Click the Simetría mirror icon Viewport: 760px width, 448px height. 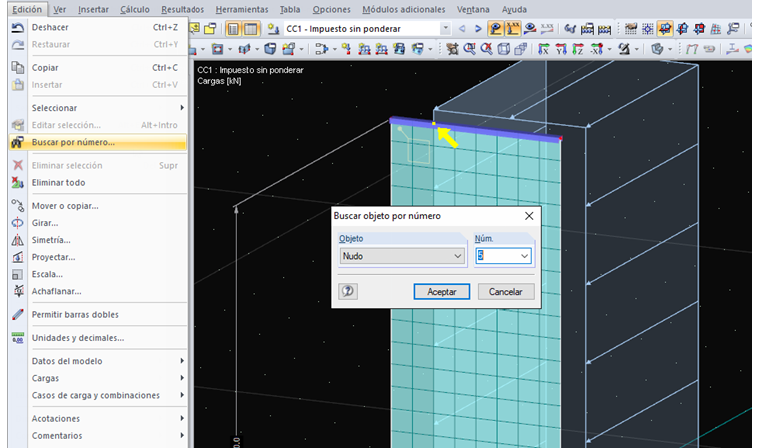click(17, 240)
